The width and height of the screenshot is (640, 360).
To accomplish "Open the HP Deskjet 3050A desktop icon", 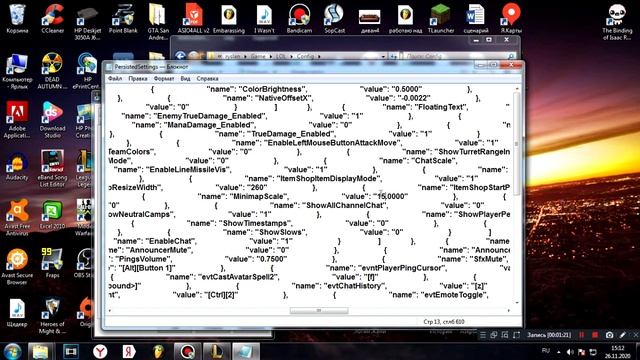I will (x=87, y=22).
